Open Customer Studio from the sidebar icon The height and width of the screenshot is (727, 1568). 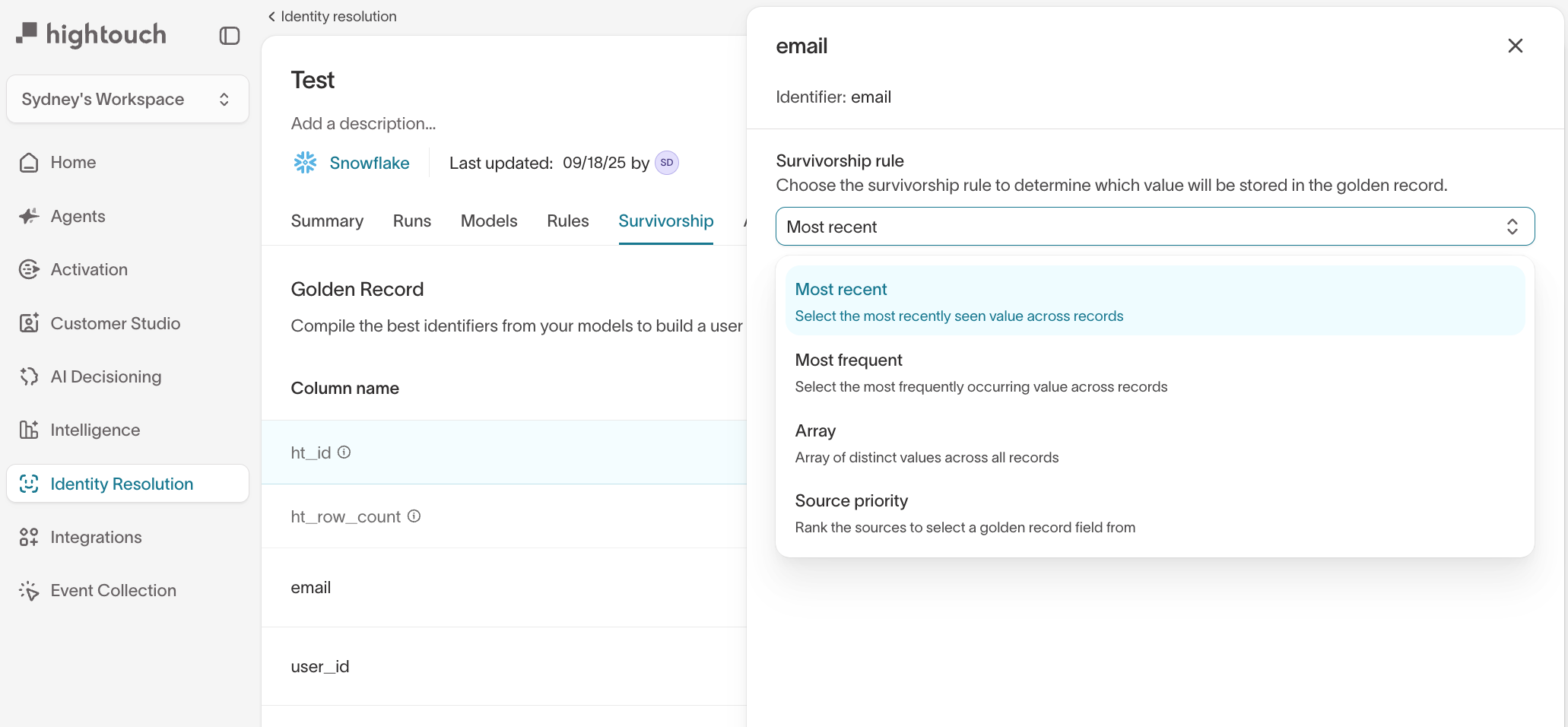tap(29, 323)
